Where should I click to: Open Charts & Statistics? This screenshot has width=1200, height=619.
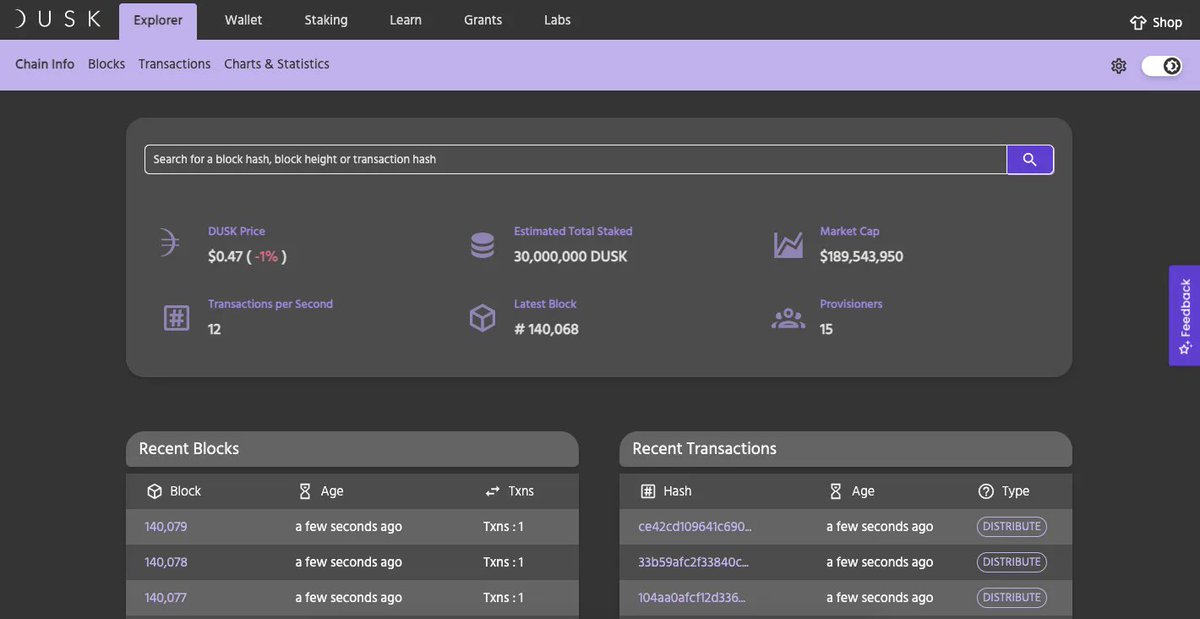click(x=276, y=64)
